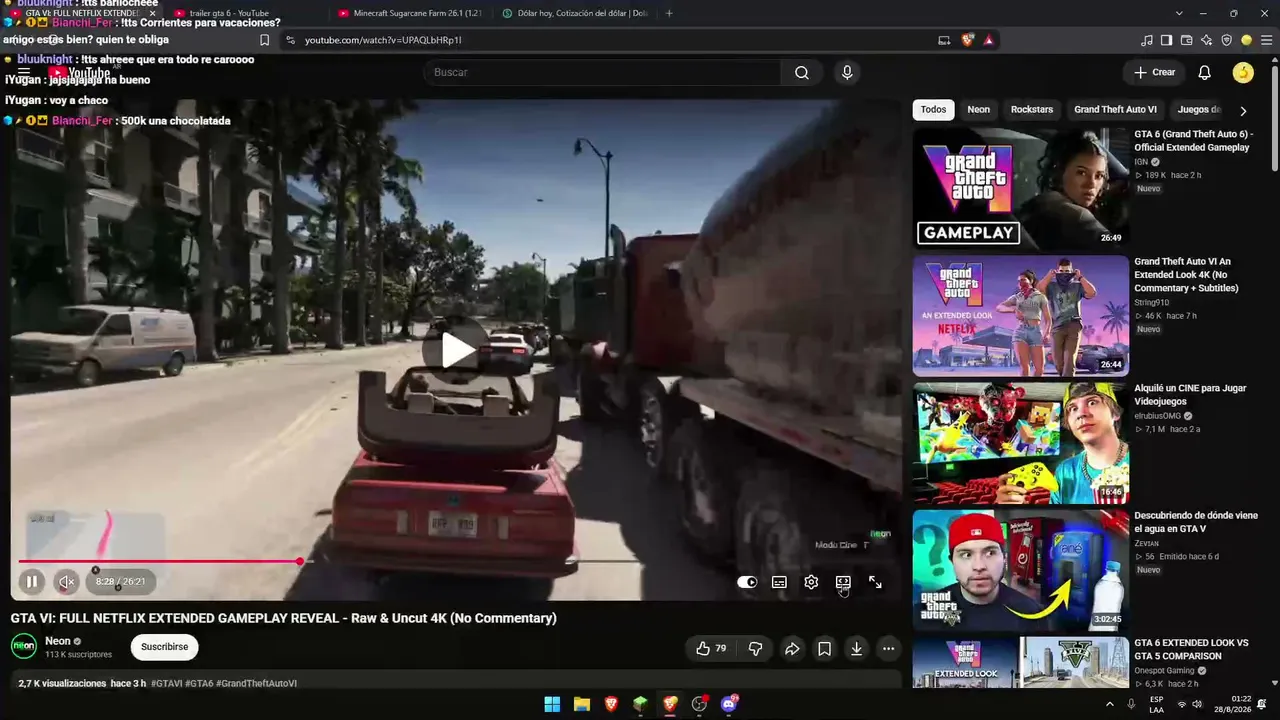Screen dimensions: 1280x720
Task: Click the install-app icon in the address bar
Action: 944,40
